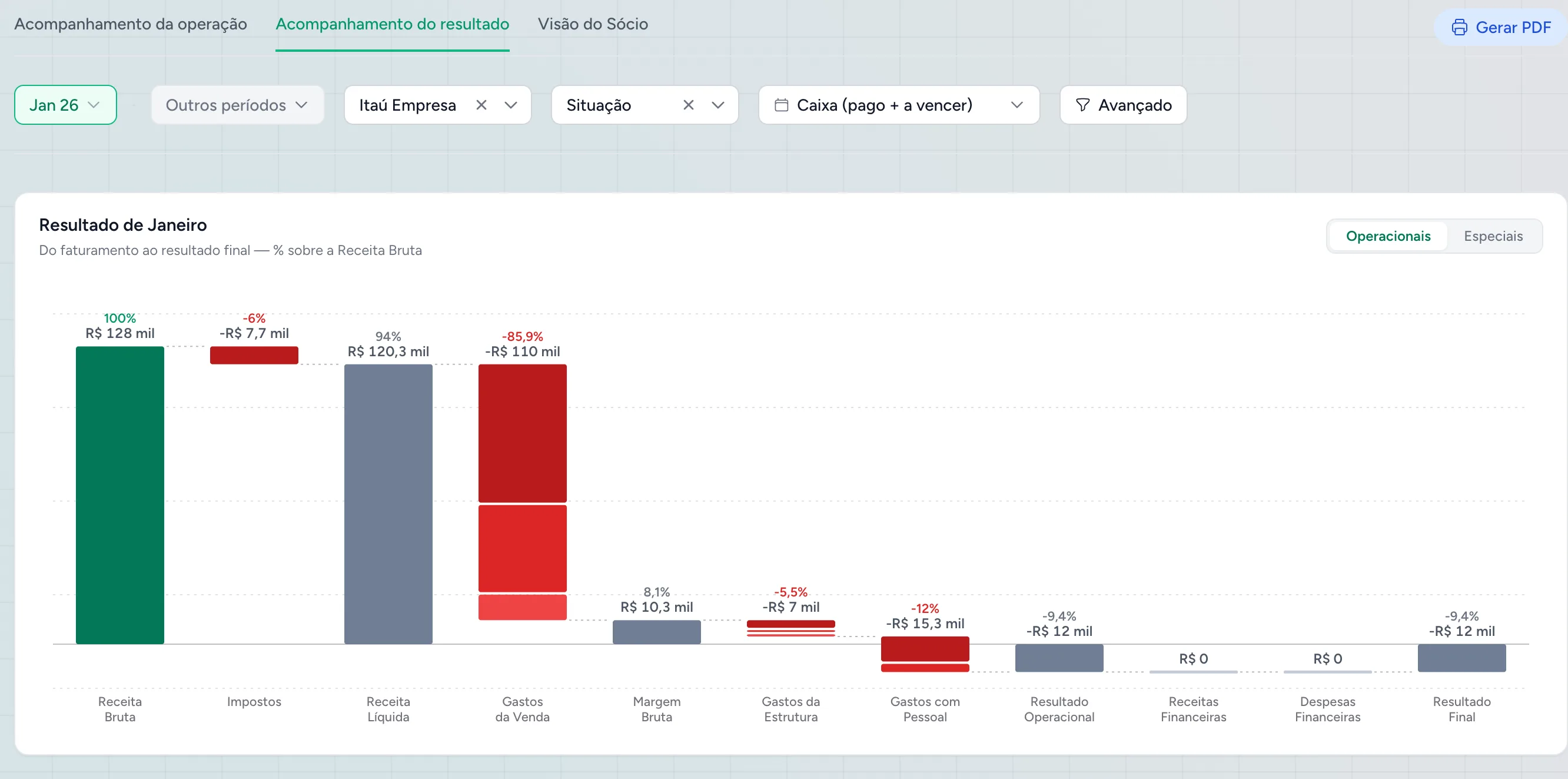Clear the Situação filter with X

[x=689, y=105]
